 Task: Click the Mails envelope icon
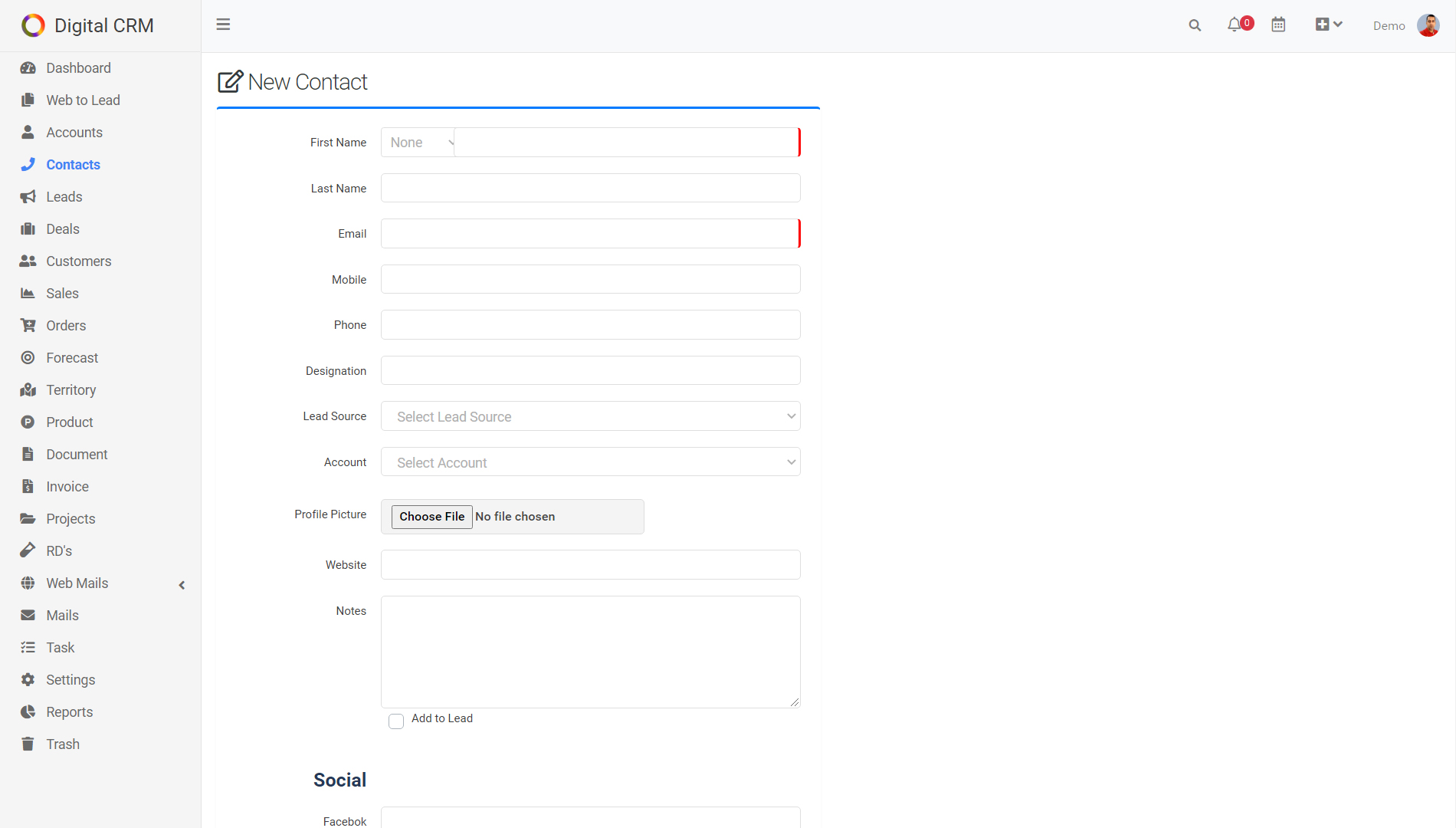tap(28, 616)
